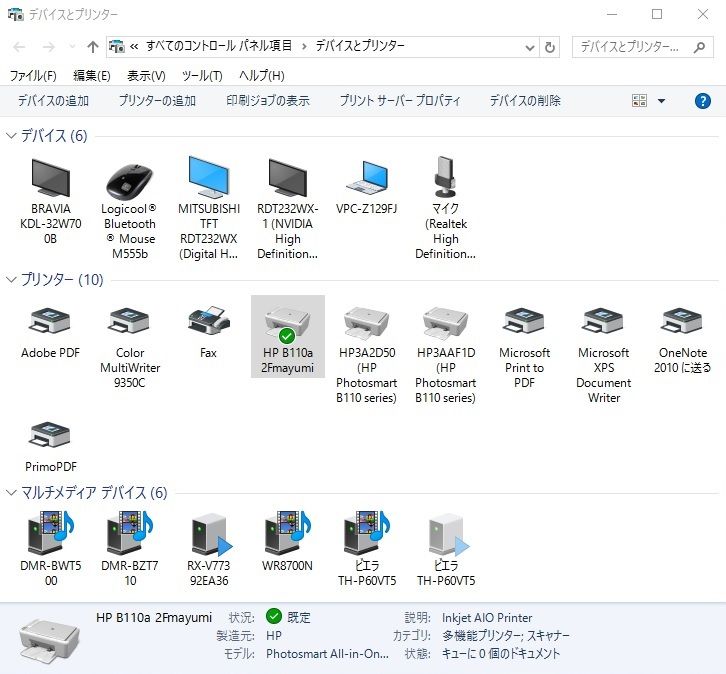Select the RX-V773 92EA36 media device
The image size is (726, 674).
[211, 534]
